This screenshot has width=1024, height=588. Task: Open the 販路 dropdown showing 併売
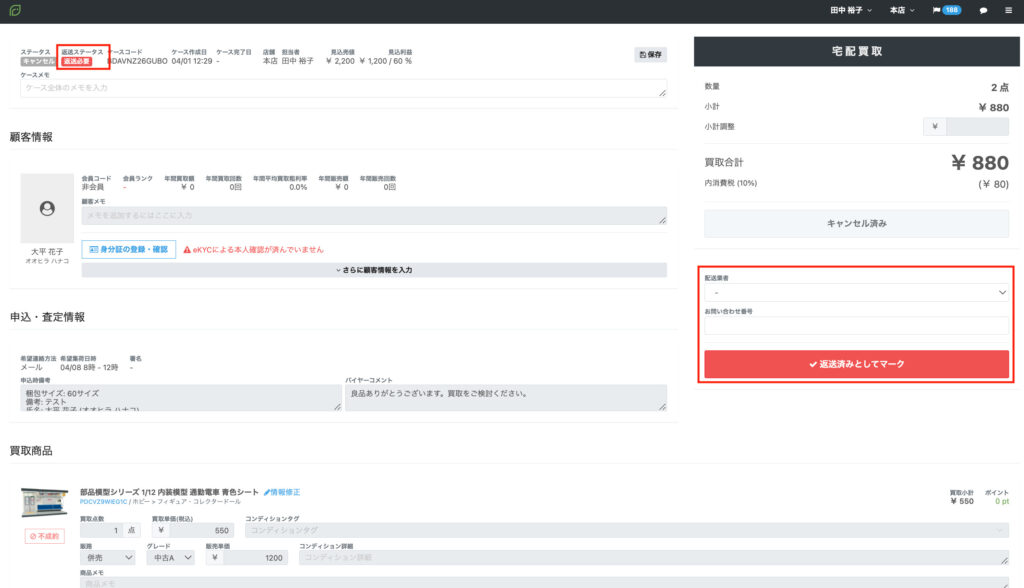[108, 558]
